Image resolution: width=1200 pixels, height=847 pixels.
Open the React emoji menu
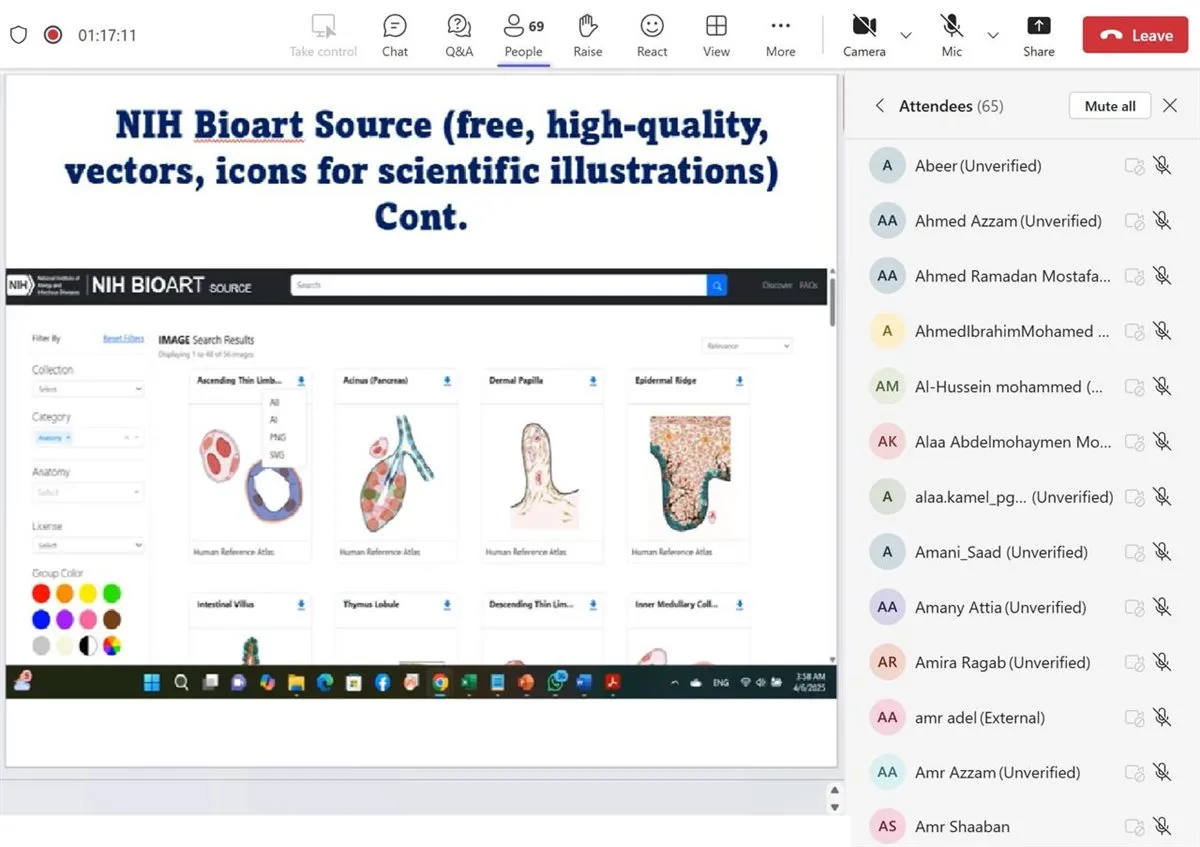coord(652,35)
